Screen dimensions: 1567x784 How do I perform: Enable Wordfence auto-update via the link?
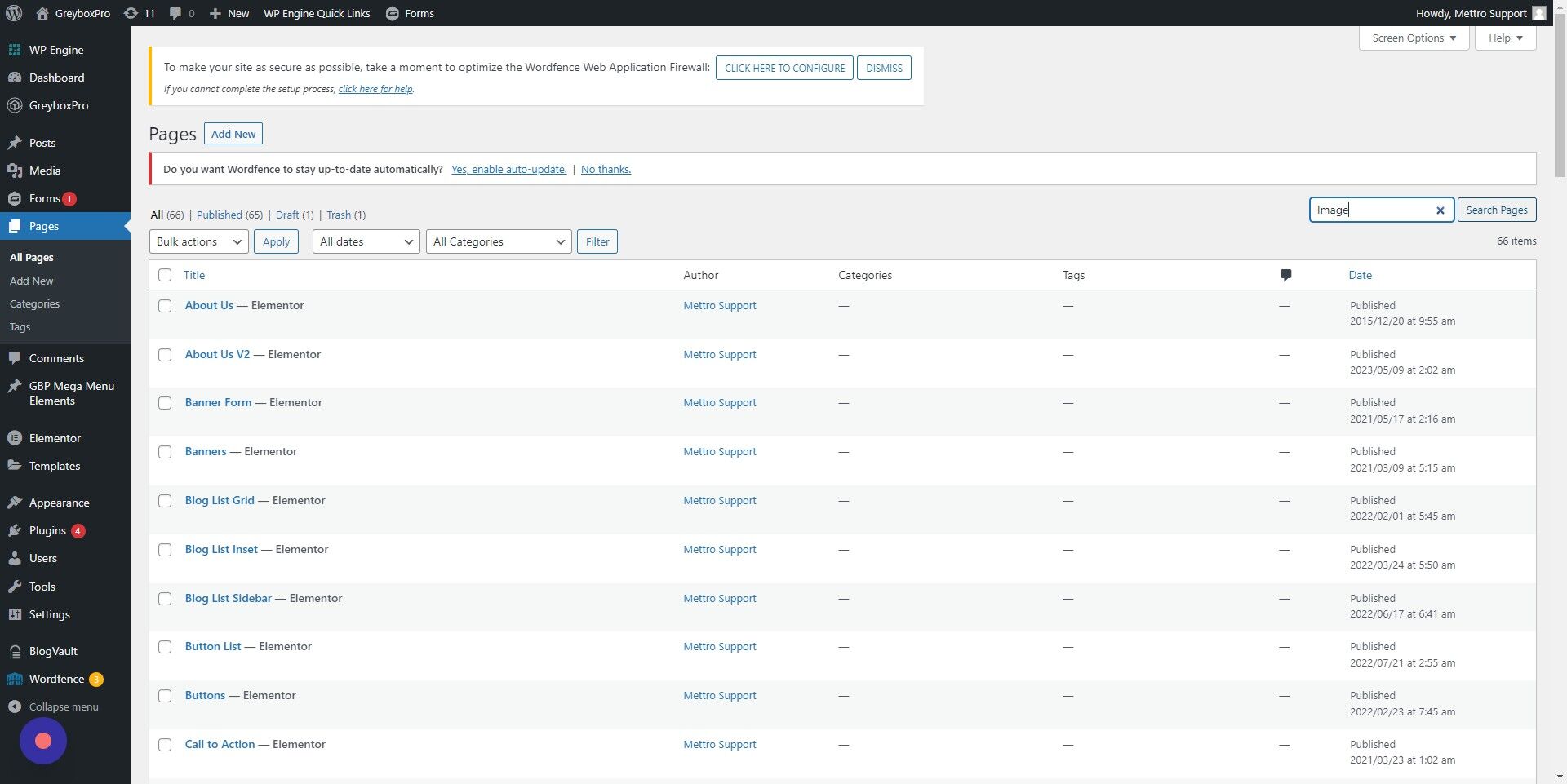pos(508,169)
